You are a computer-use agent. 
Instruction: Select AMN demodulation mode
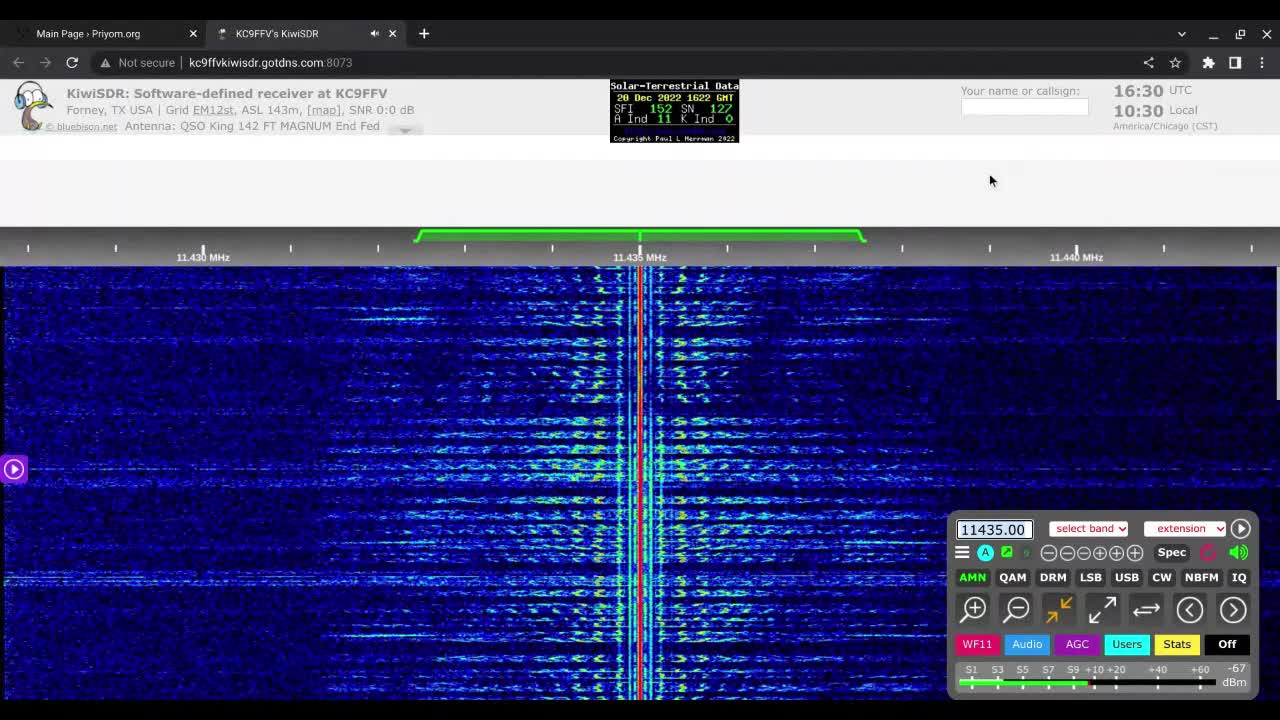pos(972,577)
